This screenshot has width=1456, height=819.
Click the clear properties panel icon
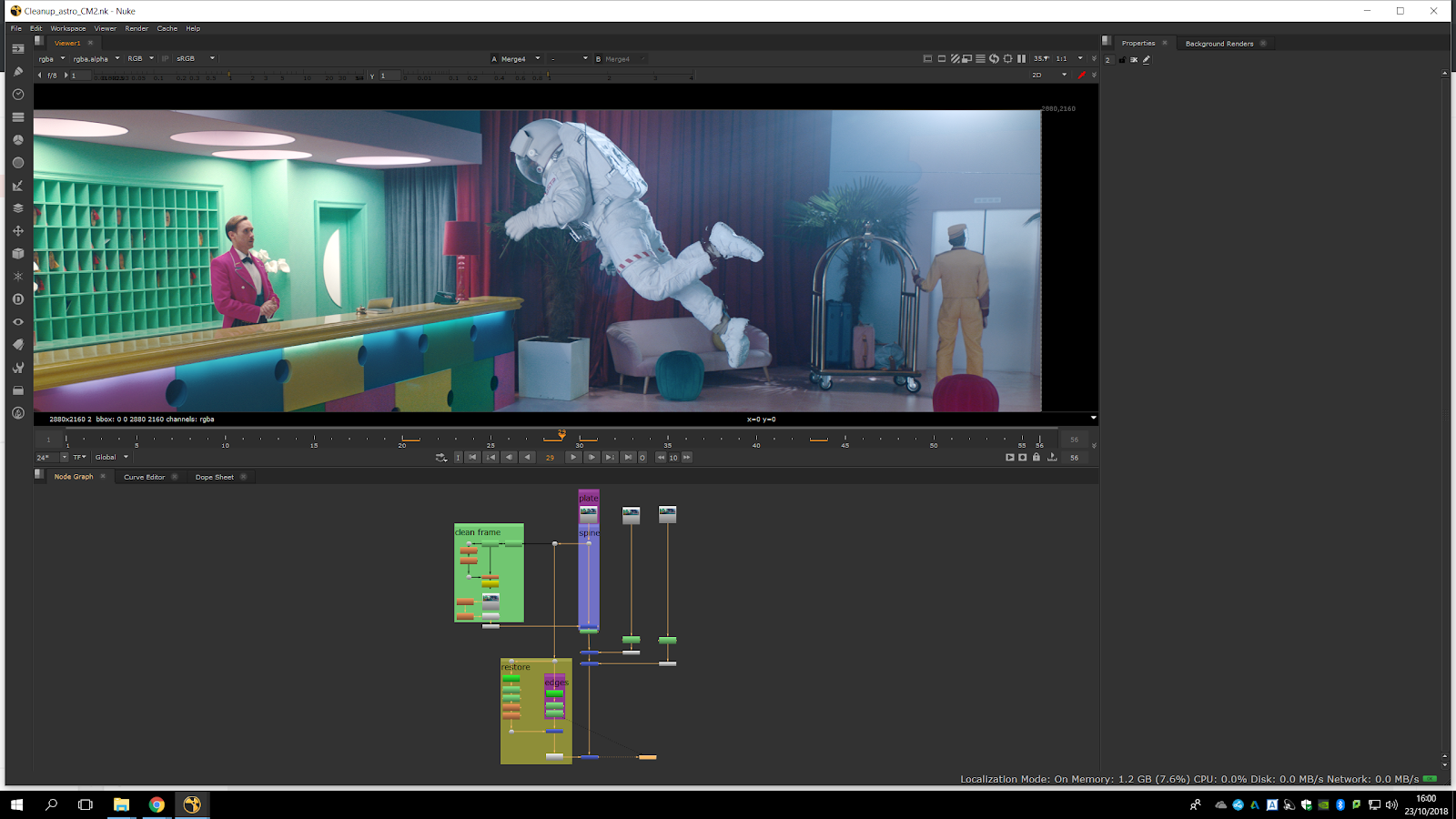(1134, 60)
